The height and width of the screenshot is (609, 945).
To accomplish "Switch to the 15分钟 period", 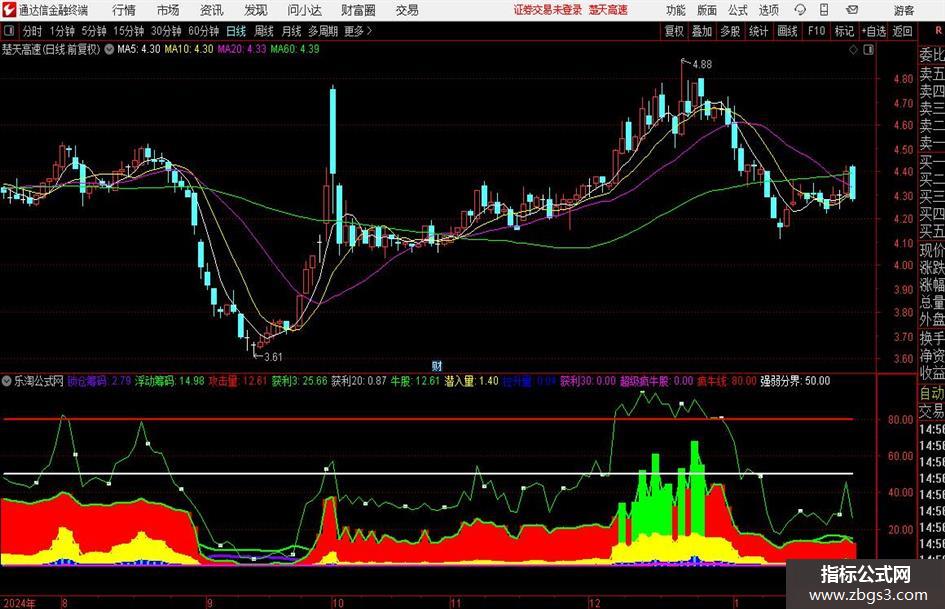I will (129, 31).
